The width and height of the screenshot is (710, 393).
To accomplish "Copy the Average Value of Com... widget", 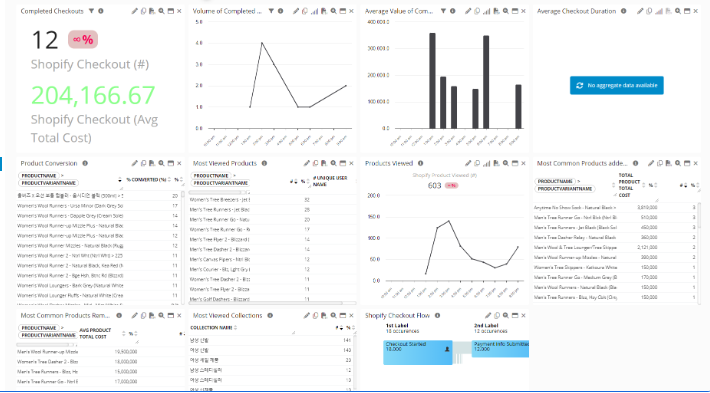I will click(x=477, y=11).
